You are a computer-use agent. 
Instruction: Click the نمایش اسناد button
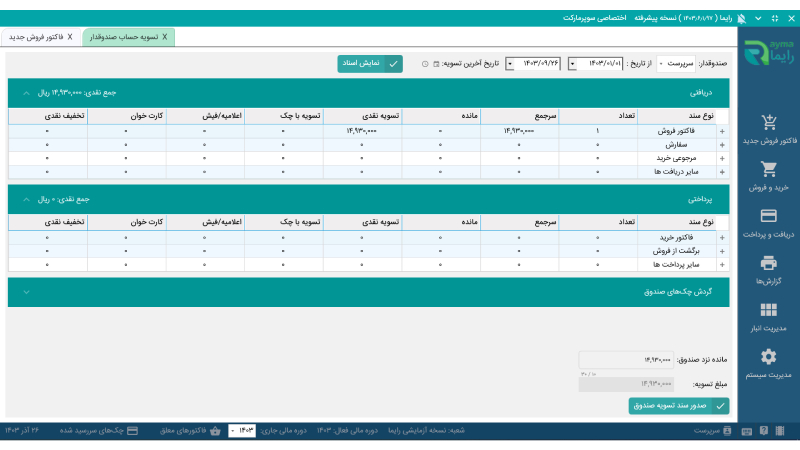pos(369,63)
